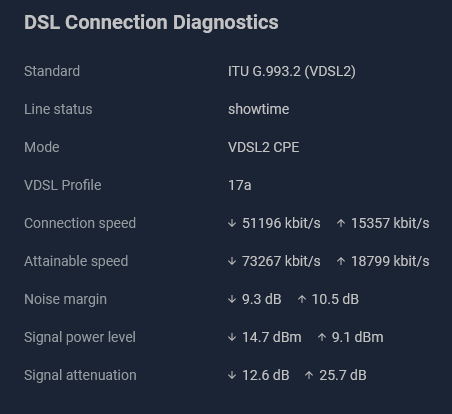The height and width of the screenshot is (414, 452).
Task: Click the Signal power level upload arrow
Action: coord(322,337)
